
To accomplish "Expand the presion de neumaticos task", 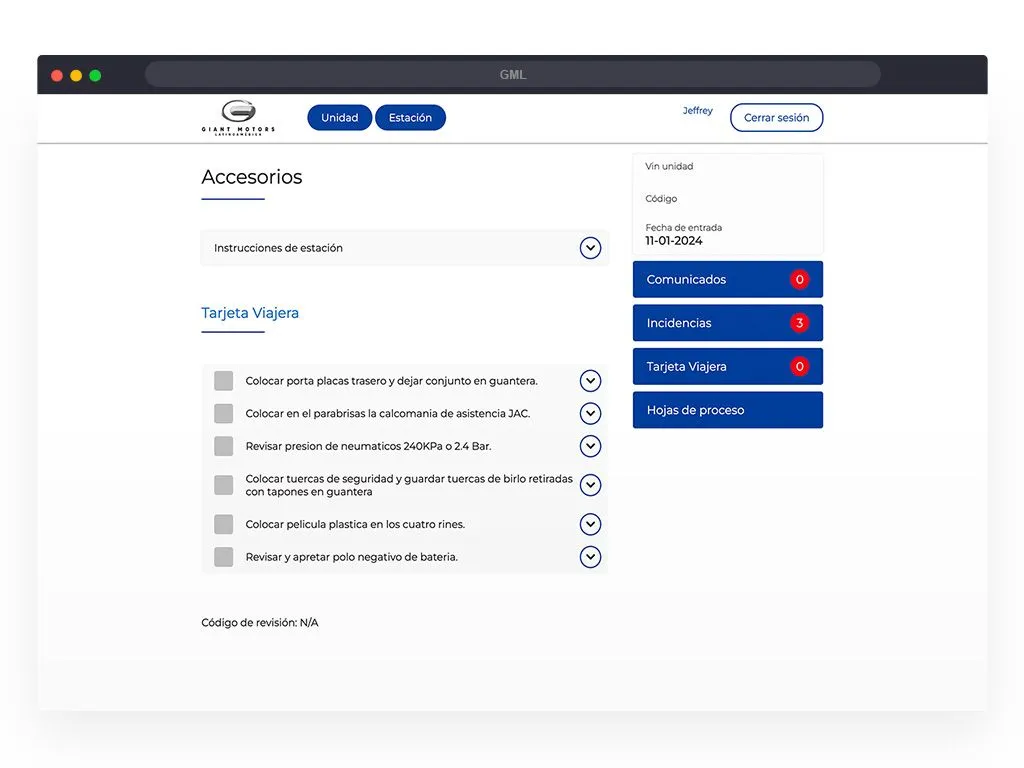I will tap(590, 446).
